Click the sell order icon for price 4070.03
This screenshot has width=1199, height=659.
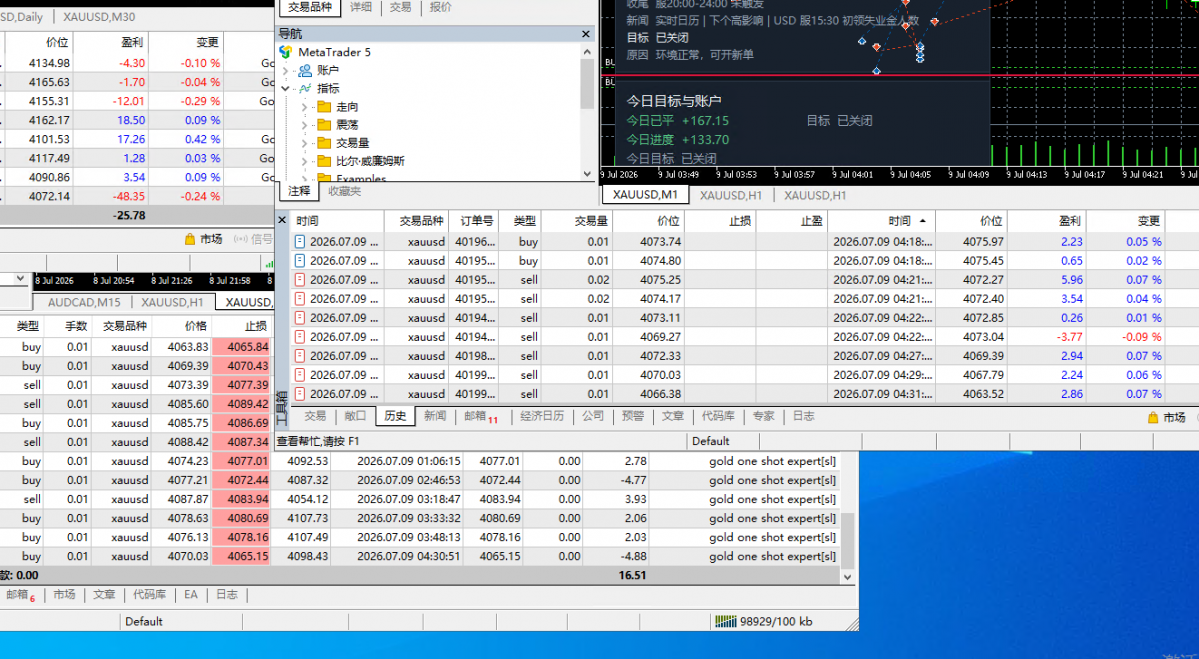[300, 375]
